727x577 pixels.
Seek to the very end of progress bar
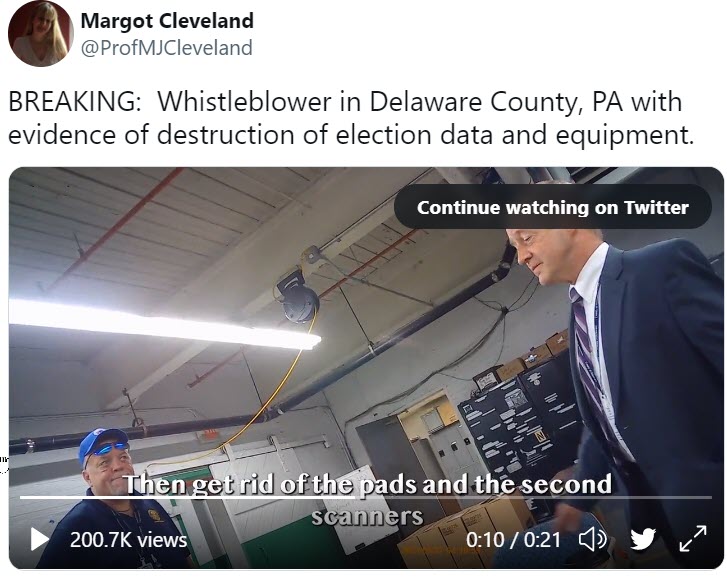click(710, 498)
